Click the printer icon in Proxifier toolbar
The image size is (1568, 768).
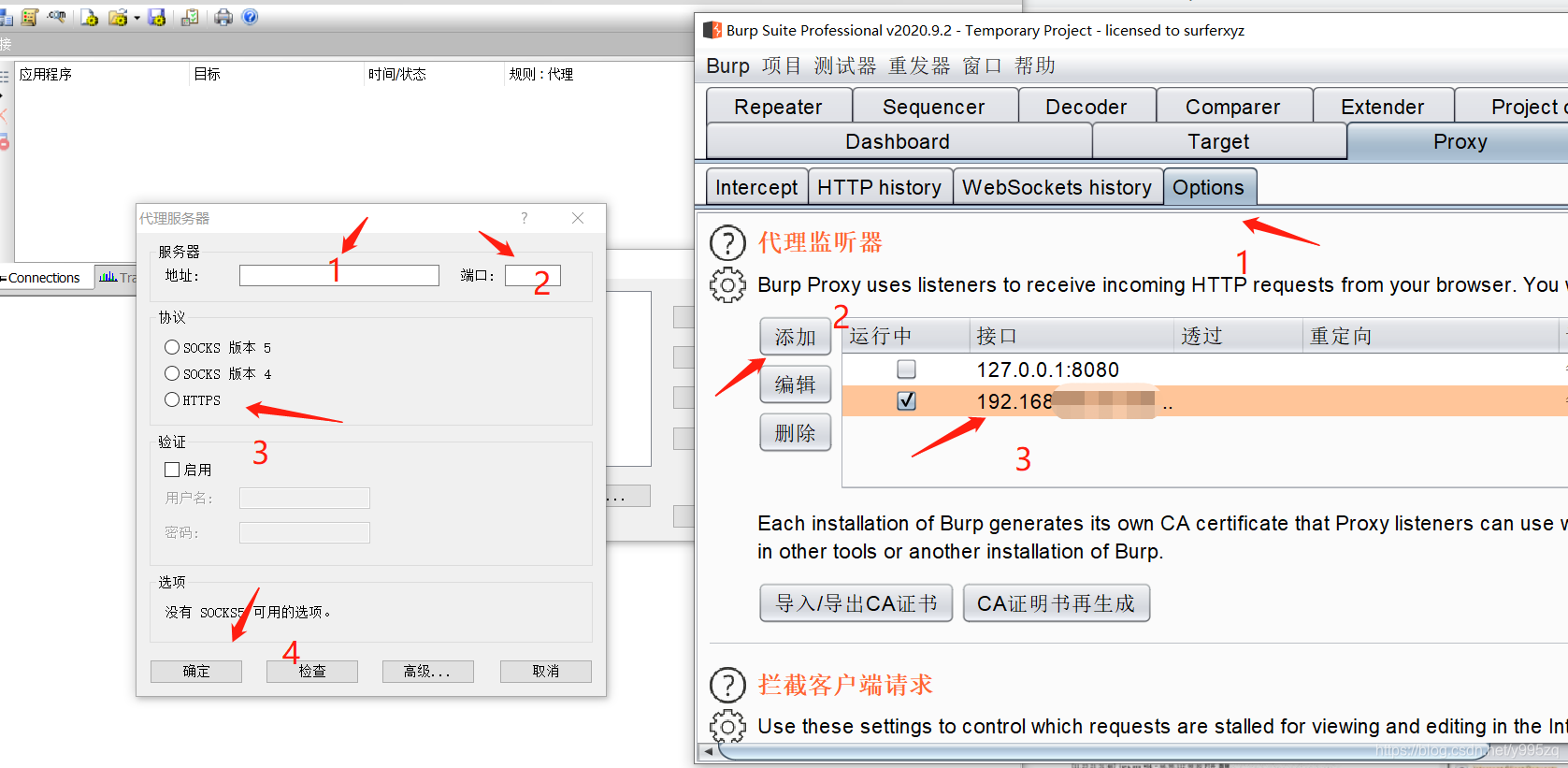223,17
